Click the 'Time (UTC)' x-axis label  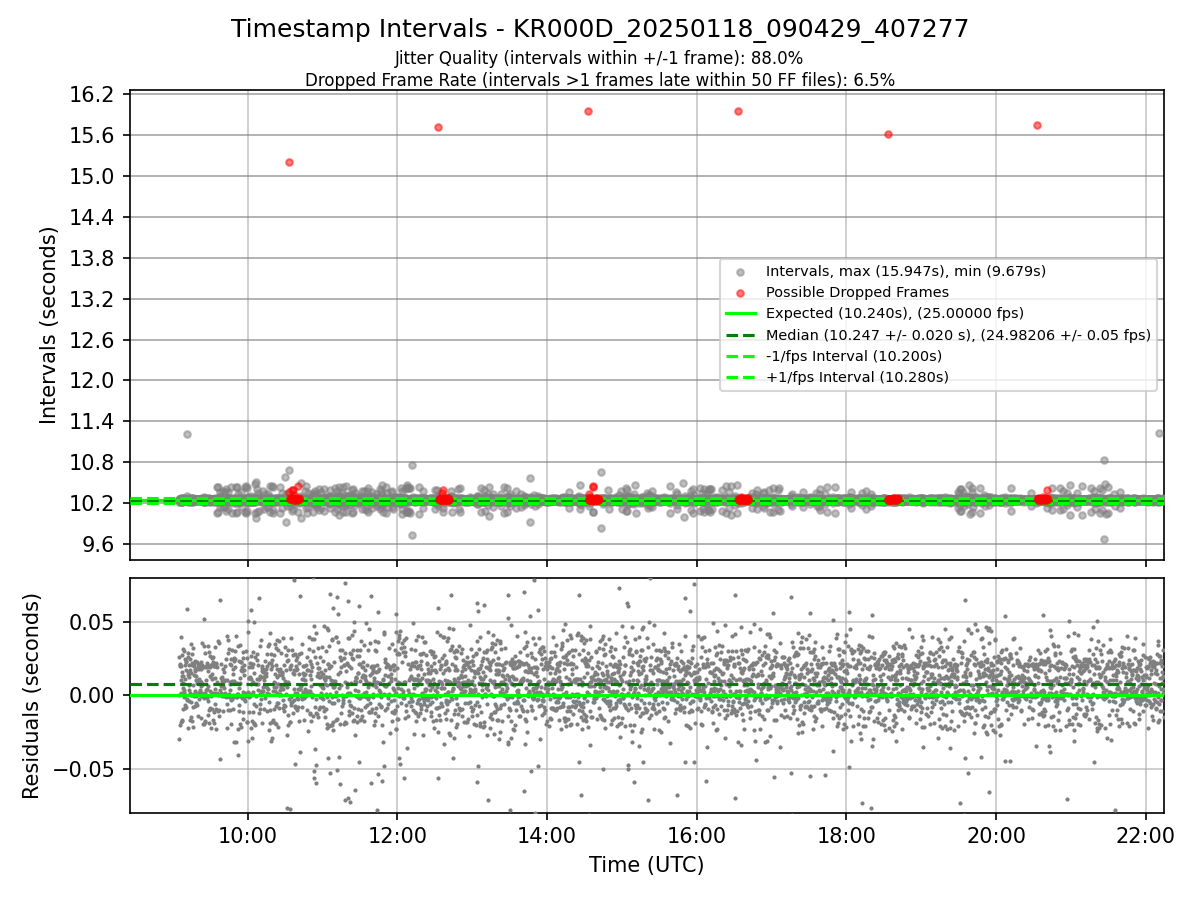coord(646,865)
